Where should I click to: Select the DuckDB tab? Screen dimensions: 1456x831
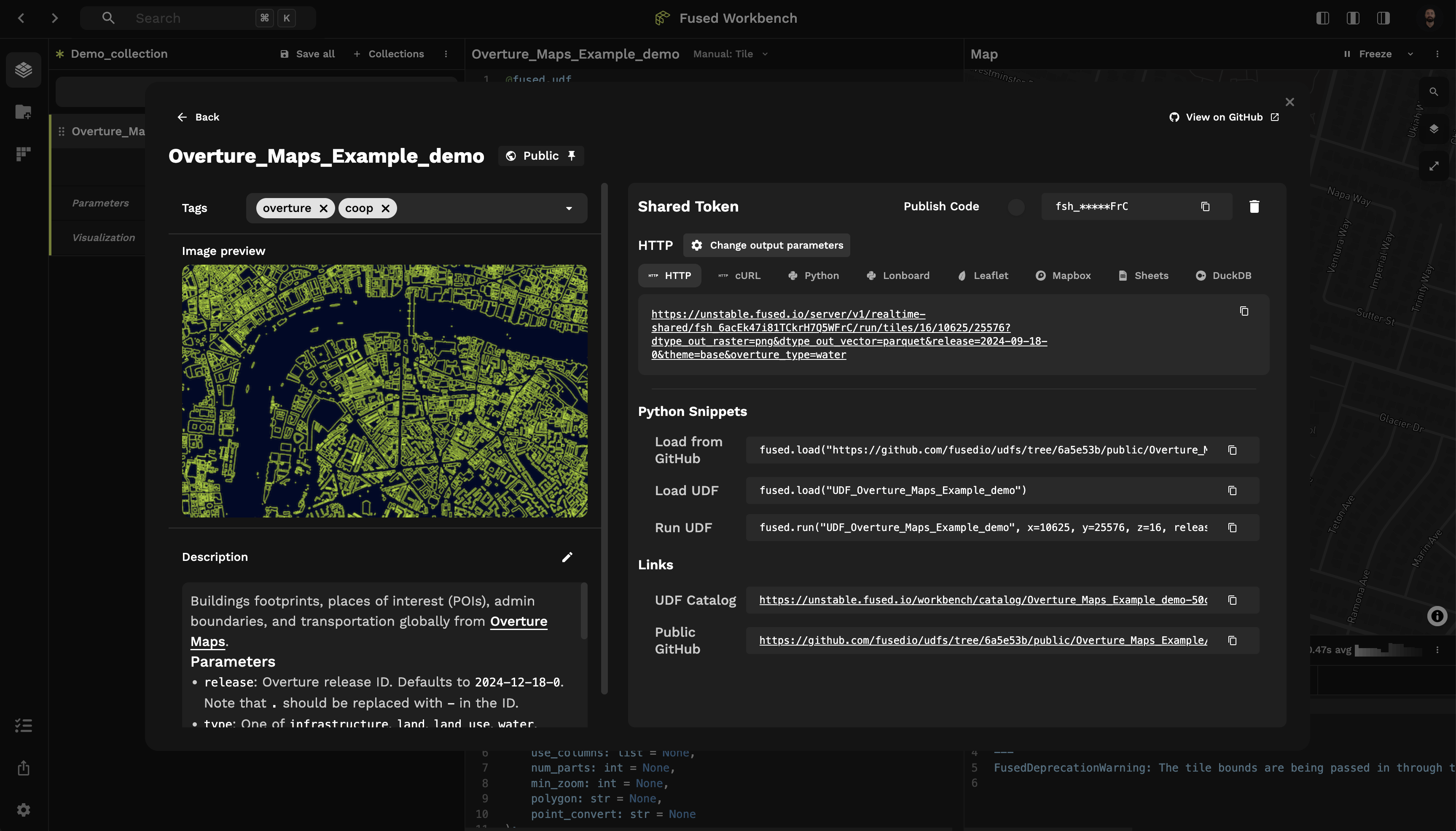pos(1223,276)
